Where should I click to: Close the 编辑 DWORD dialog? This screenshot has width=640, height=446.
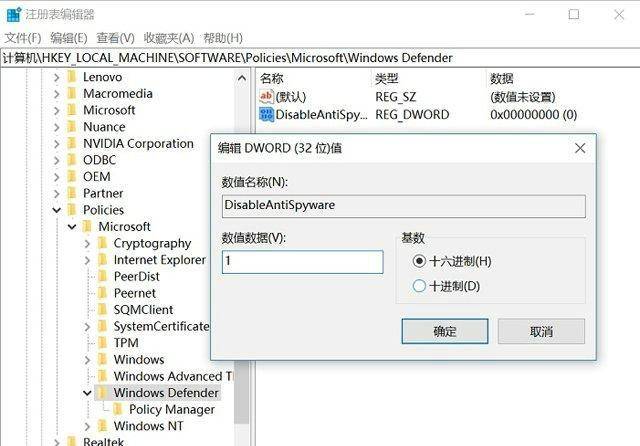(580, 148)
